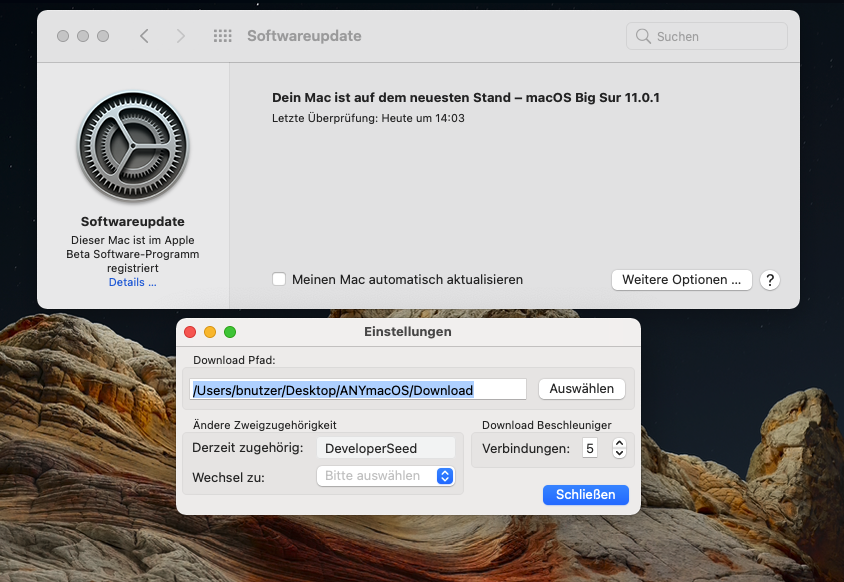844x582 pixels.
Task: Click Auswählen to choose download path
Action: [x=581, y=389]
